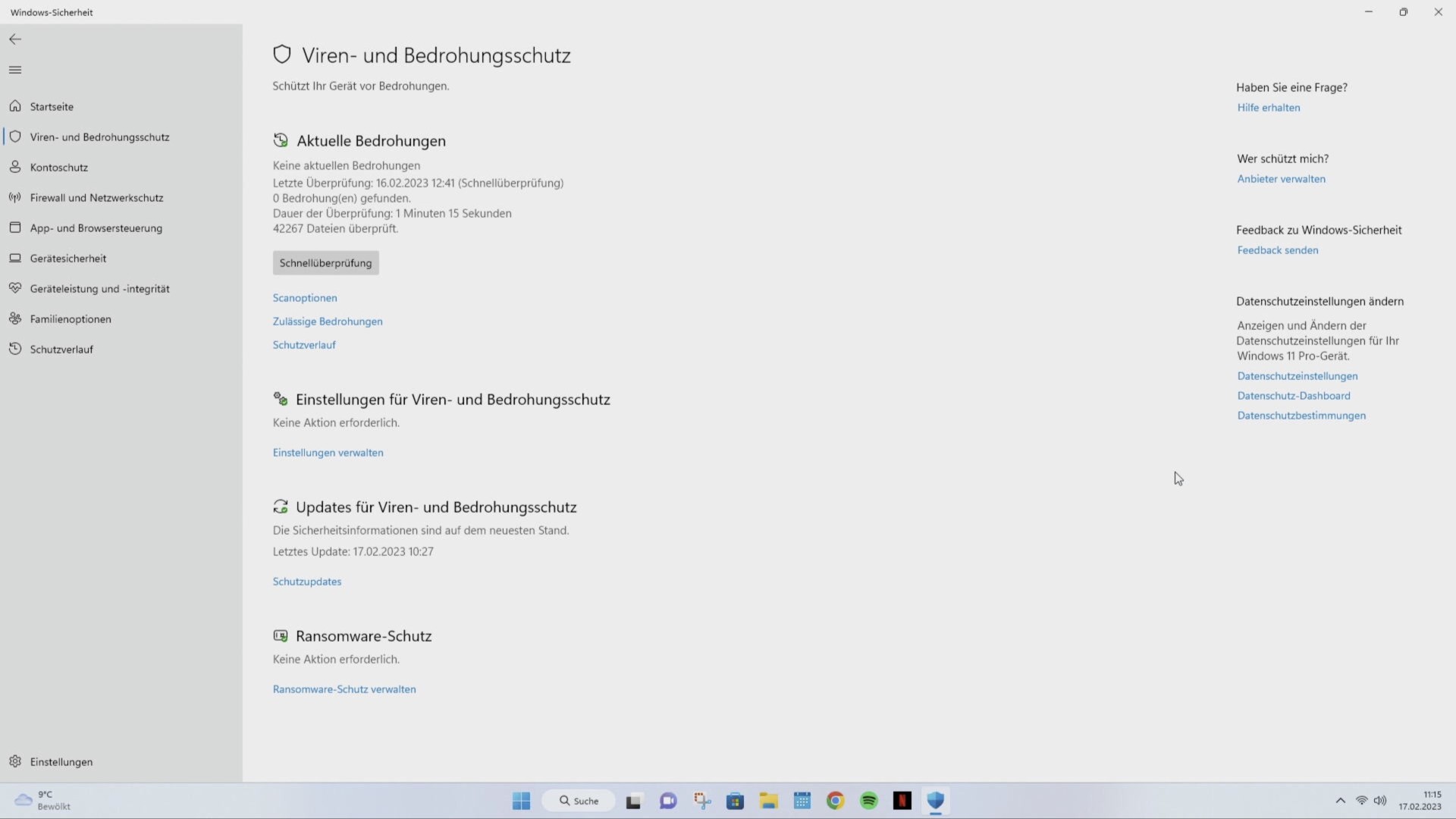Show hidden tray icons chevron

tap(1340, 801)
